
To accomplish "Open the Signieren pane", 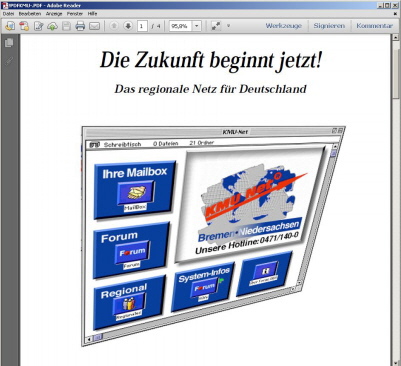I will click(x=329, y=26).
